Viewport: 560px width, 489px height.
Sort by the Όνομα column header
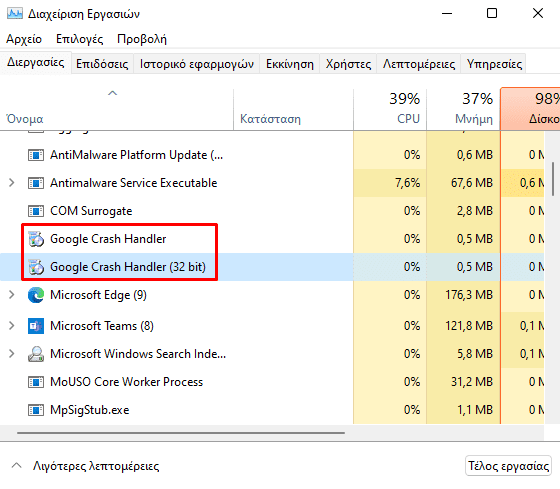pos(117,109)
